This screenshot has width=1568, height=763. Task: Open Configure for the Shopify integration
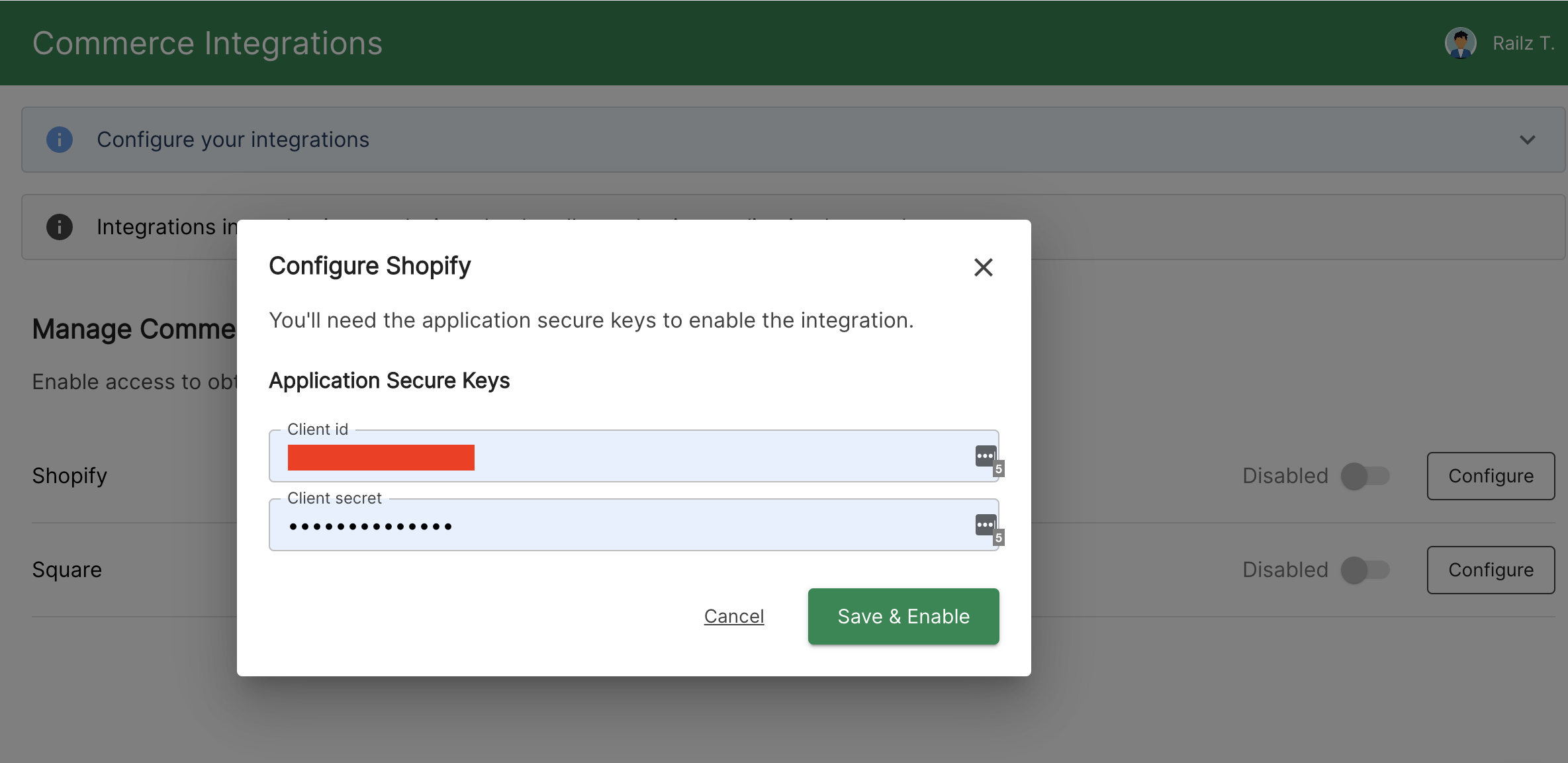(x=1491, y=476)
